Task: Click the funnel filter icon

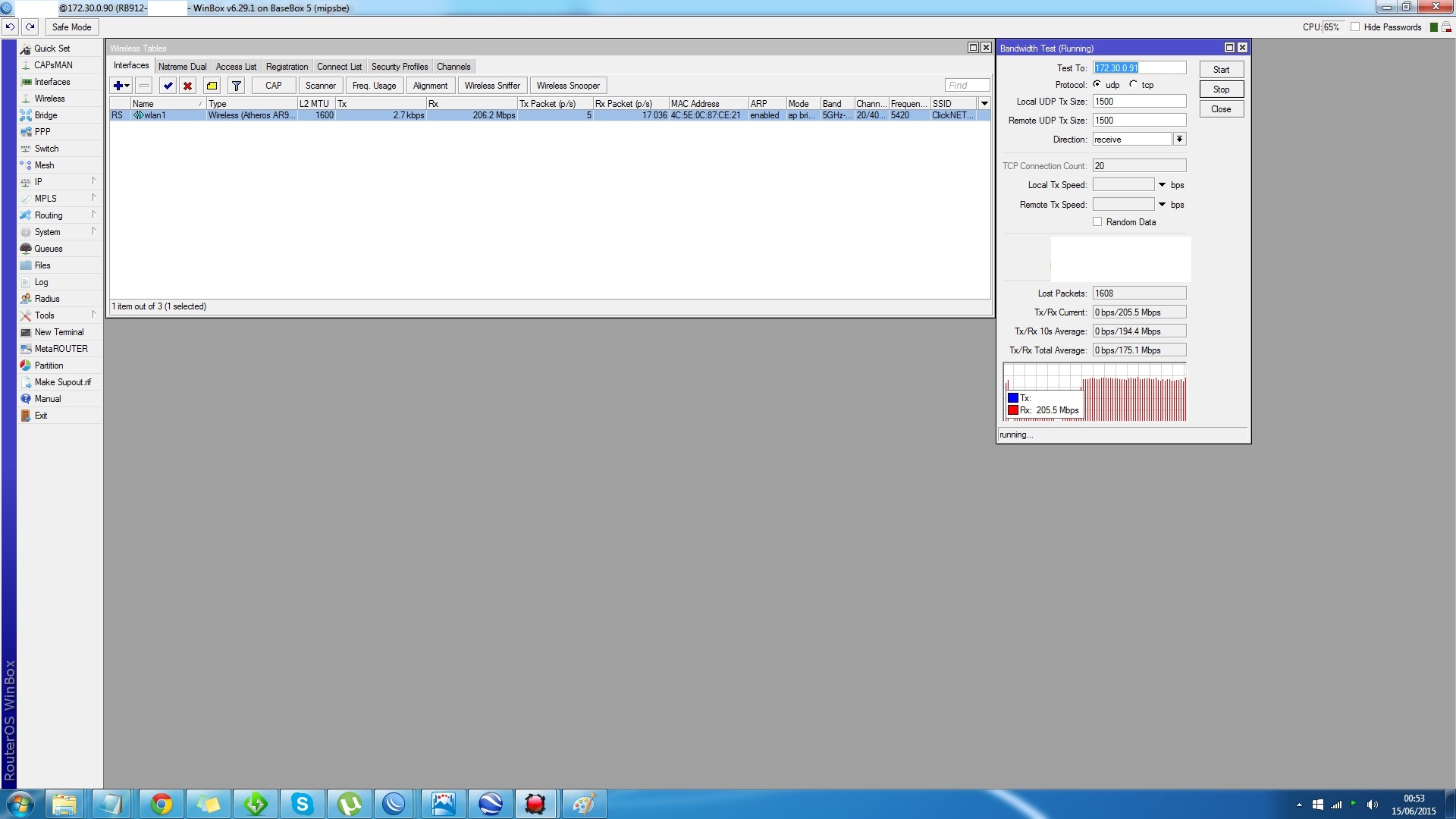Action: pos(237,86)
